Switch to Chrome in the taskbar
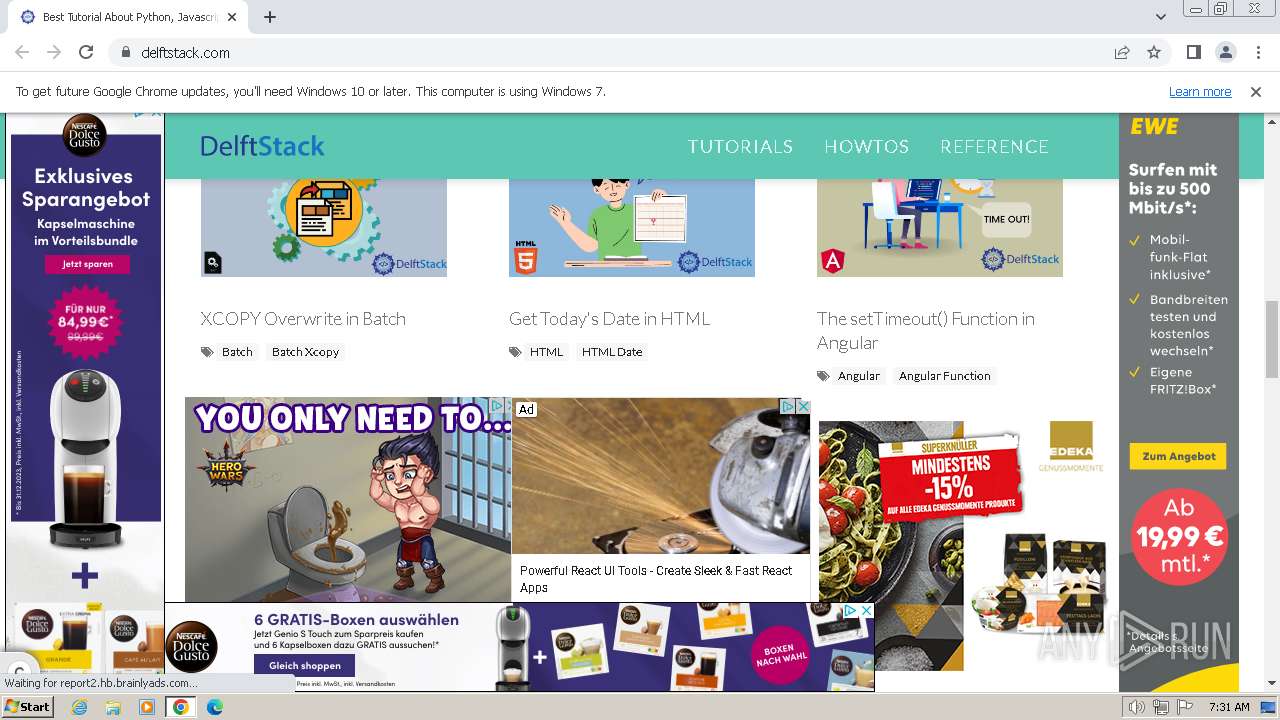The height and width of the screenshot is (720, 1280). pyautogui.click(x=181, y=707)
